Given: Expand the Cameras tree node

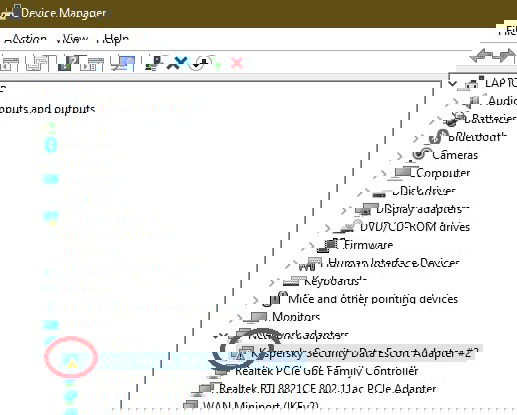Looking at the screenshot, I should 400,155.
